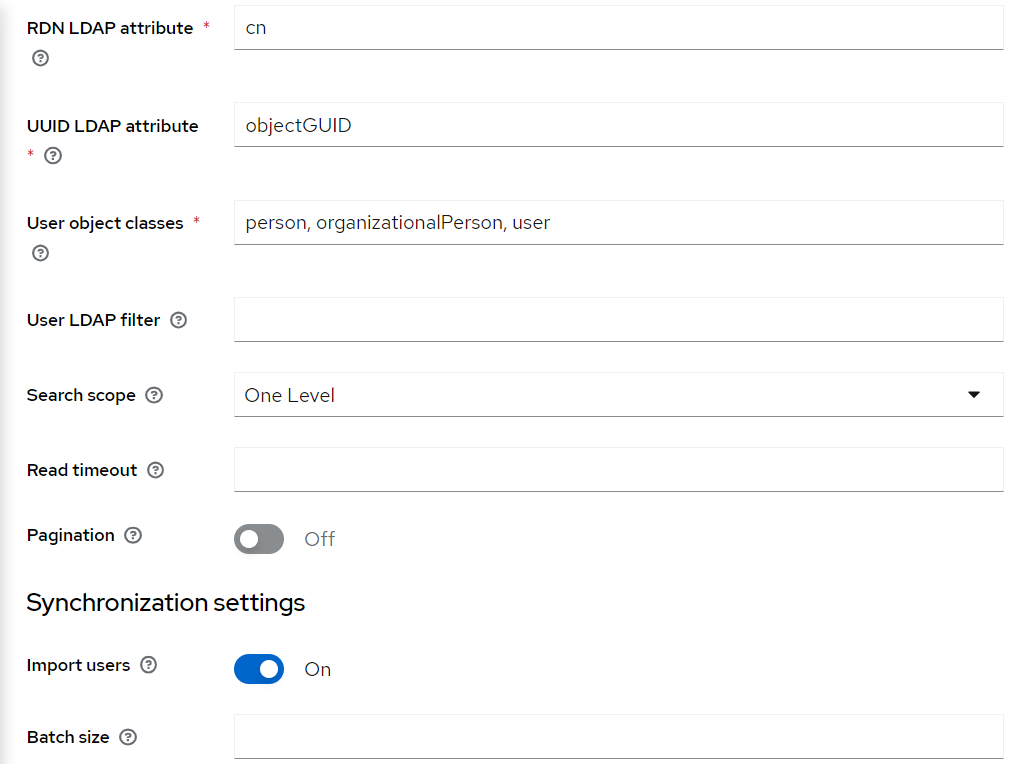The image size is (1022, 764).
Task: View help for User object classes
Action: click(40, 253)
